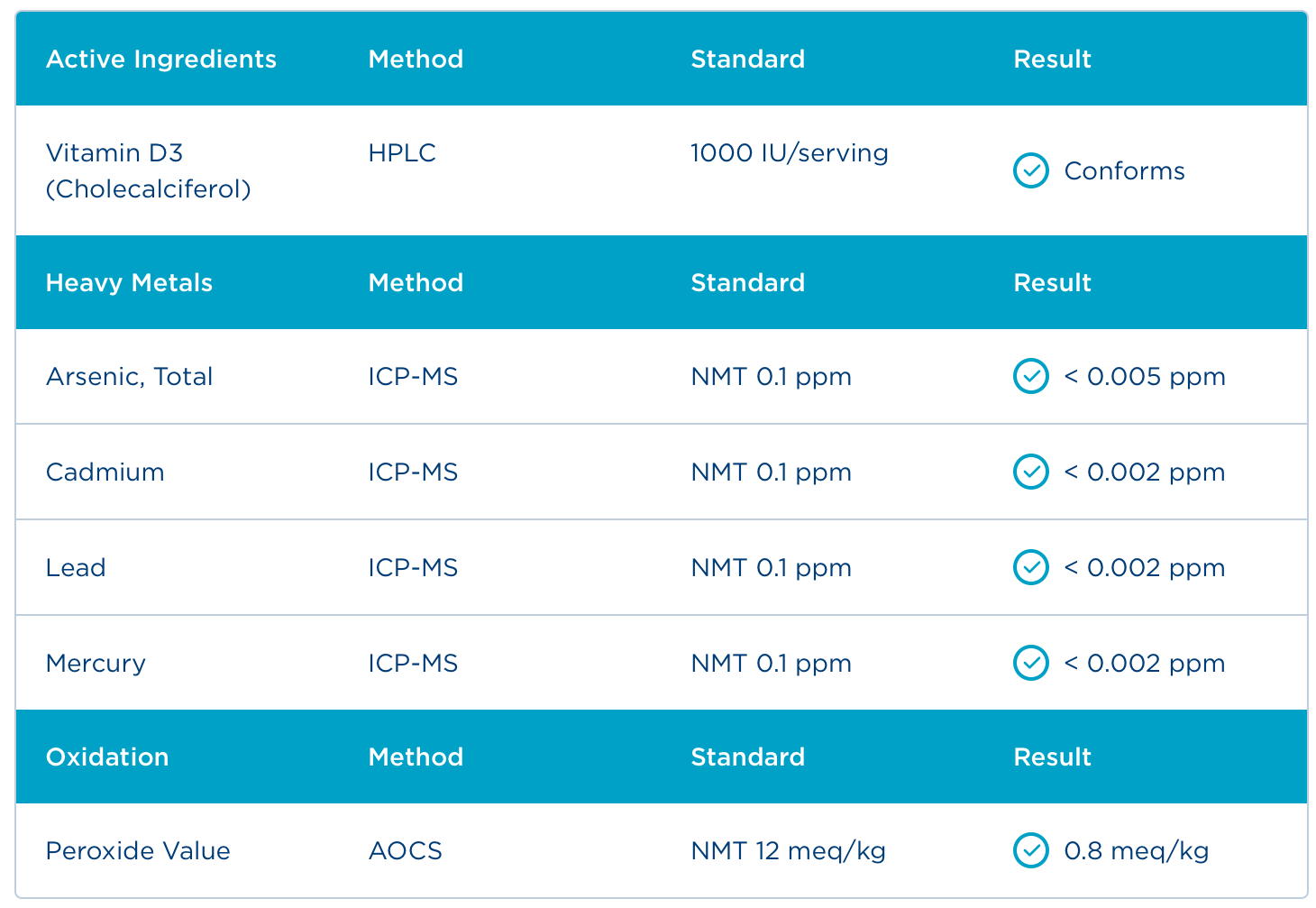Click the Cadmium row label

(x=105, y=472)
